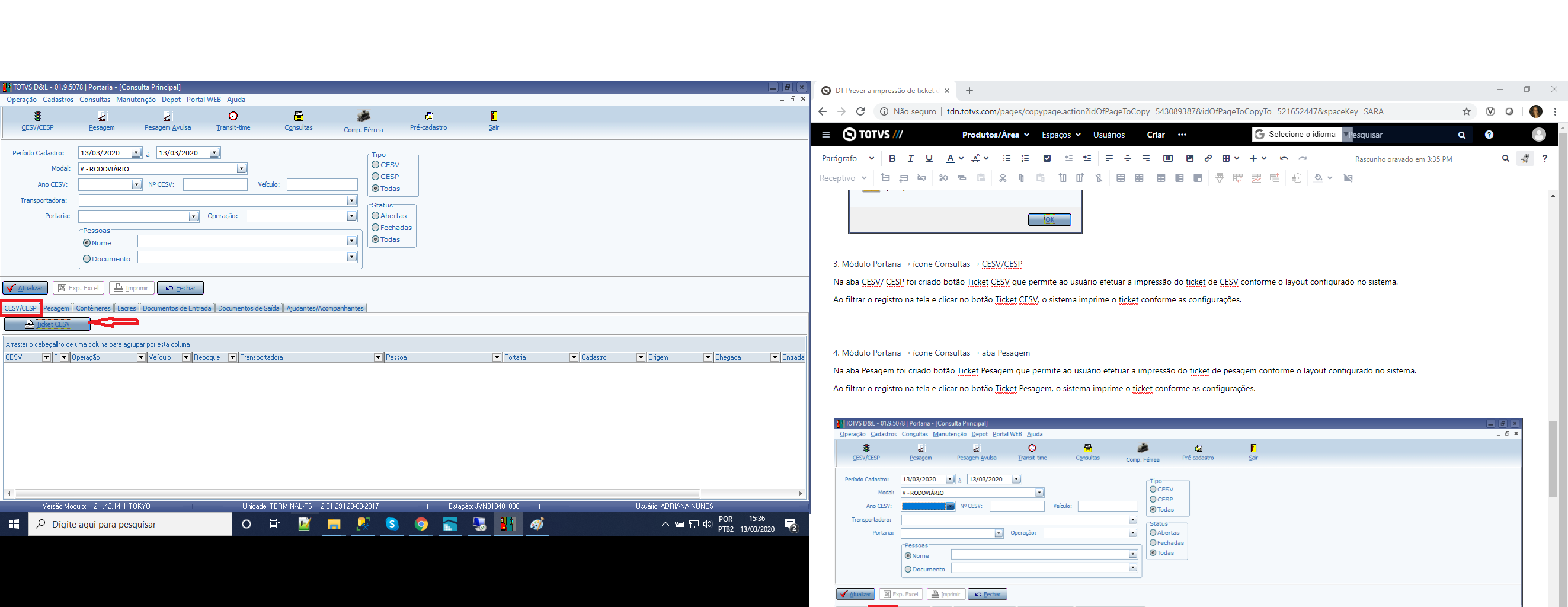The width and height of the screenshot is (1568, 607).
Task: Open the Windows Start menu
Action: click(x=15, y=524)
